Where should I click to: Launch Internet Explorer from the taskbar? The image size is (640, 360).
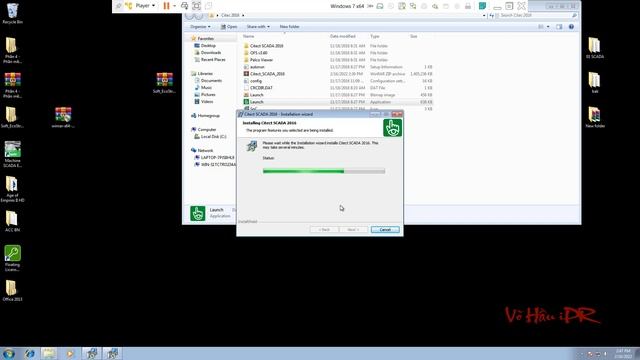(x=29, y=353)
